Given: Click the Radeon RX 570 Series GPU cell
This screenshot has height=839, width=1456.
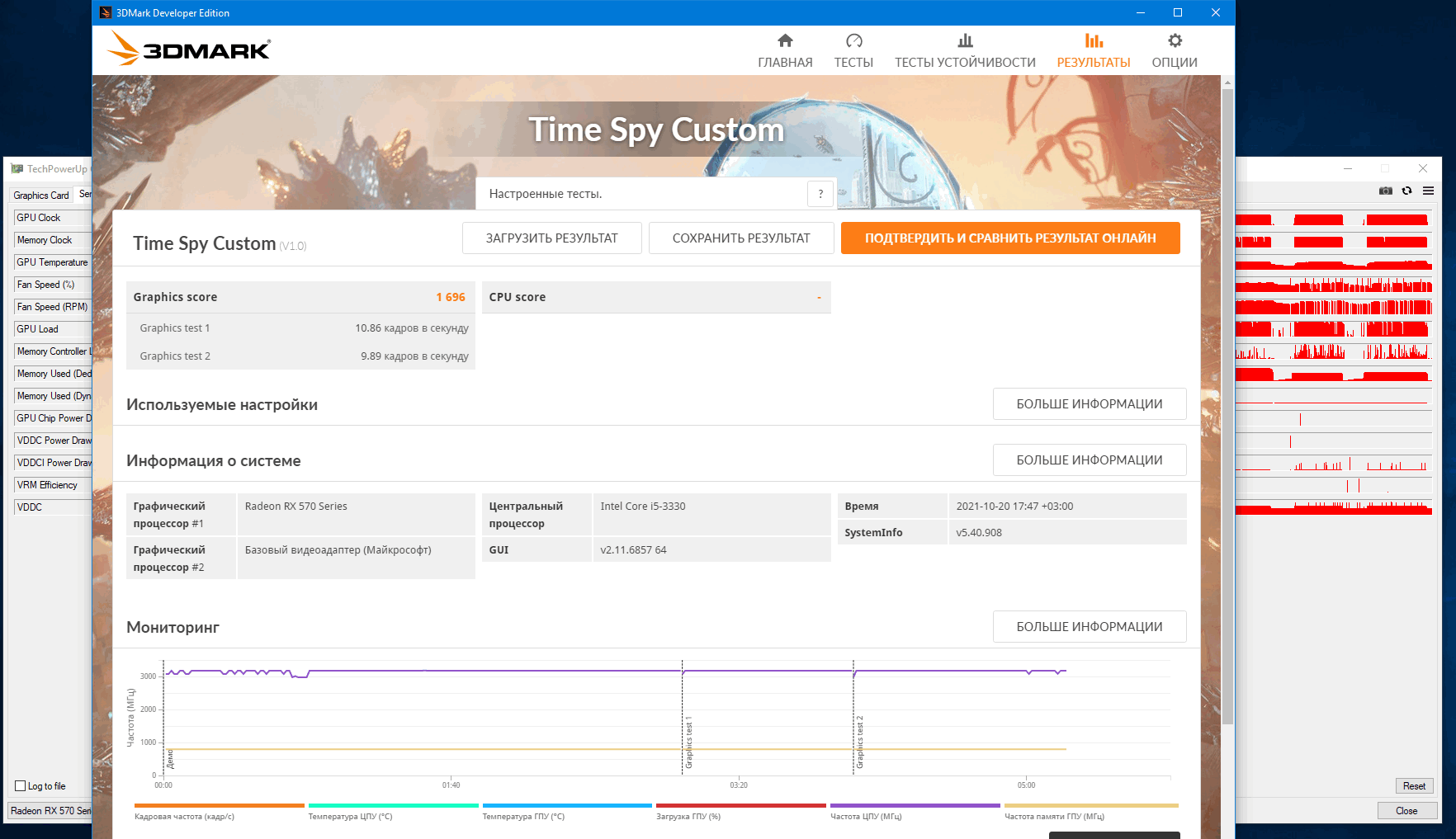Looking at the screenshot, I should 356,514.
